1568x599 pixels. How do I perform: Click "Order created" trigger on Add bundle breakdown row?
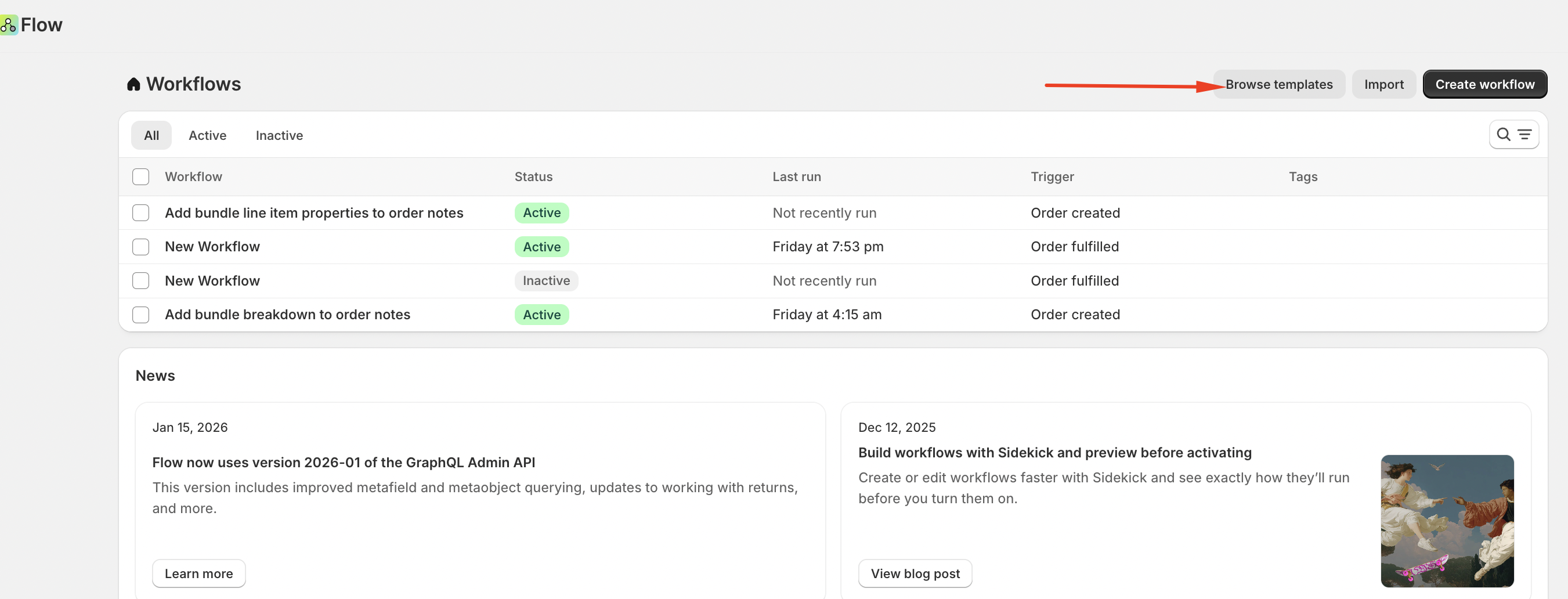pos(1075,315)
